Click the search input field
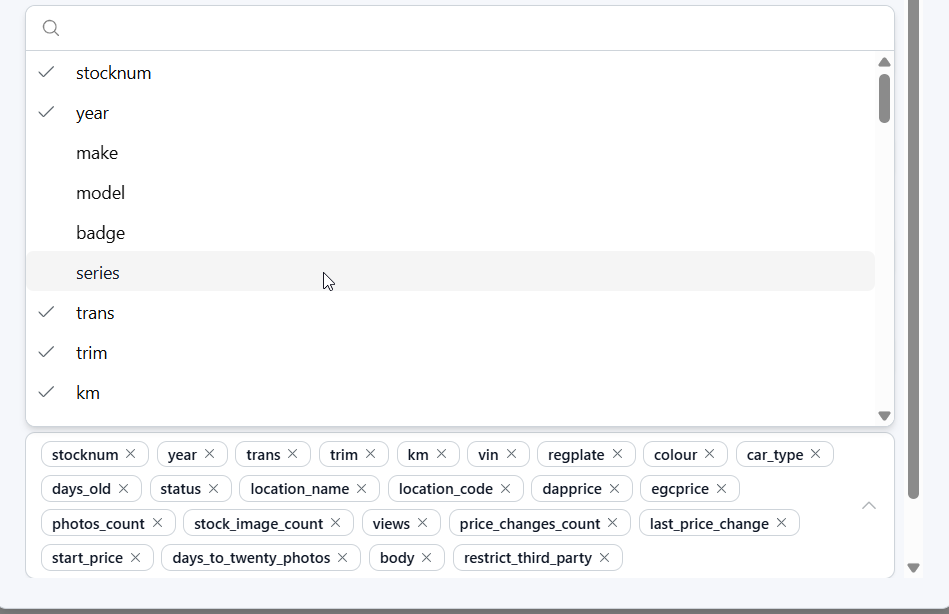The height and width of the screenshot is (614, 949). tap(470, 28)
